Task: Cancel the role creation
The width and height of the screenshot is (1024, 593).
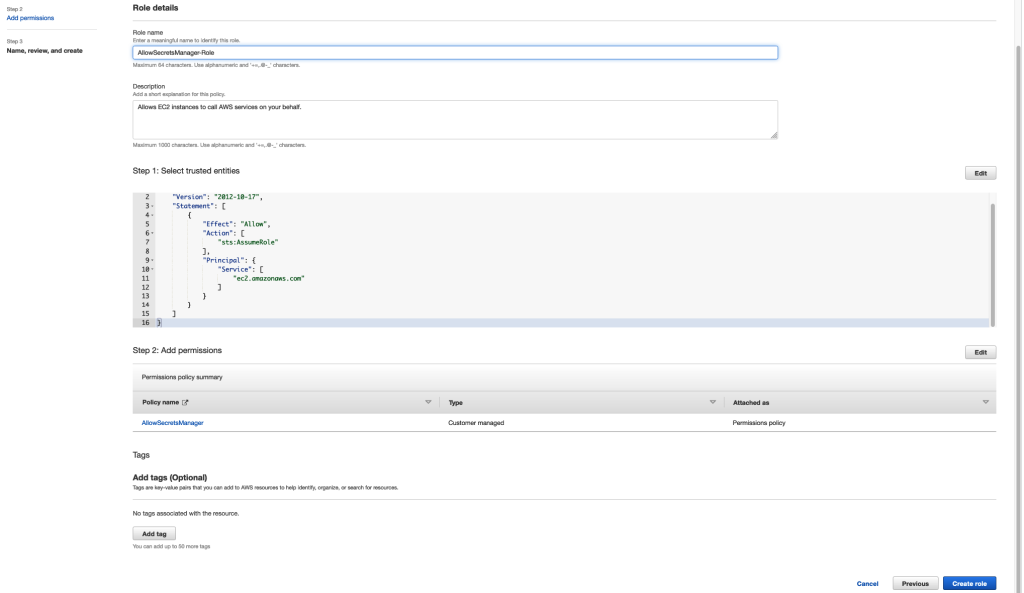Action: click(x=866, y=583)
